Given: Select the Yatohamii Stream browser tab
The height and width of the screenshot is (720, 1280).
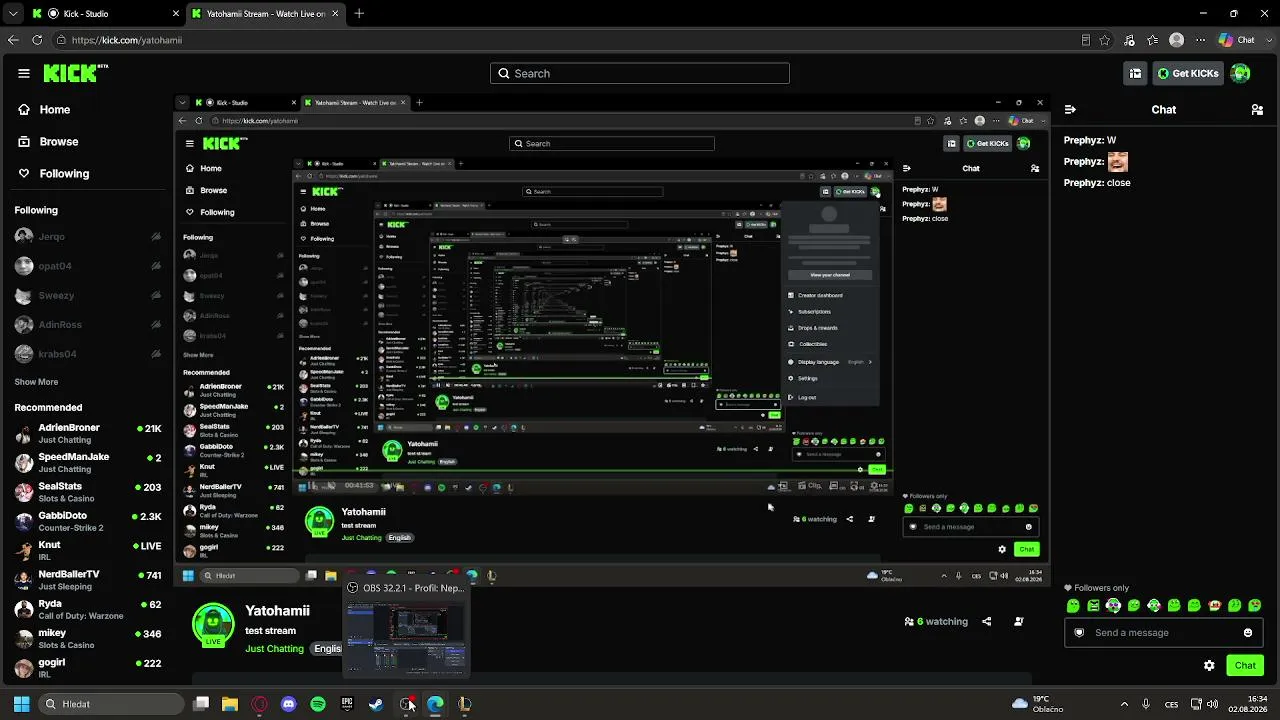Looking at the screenshot, I should (x=264, y=14).
